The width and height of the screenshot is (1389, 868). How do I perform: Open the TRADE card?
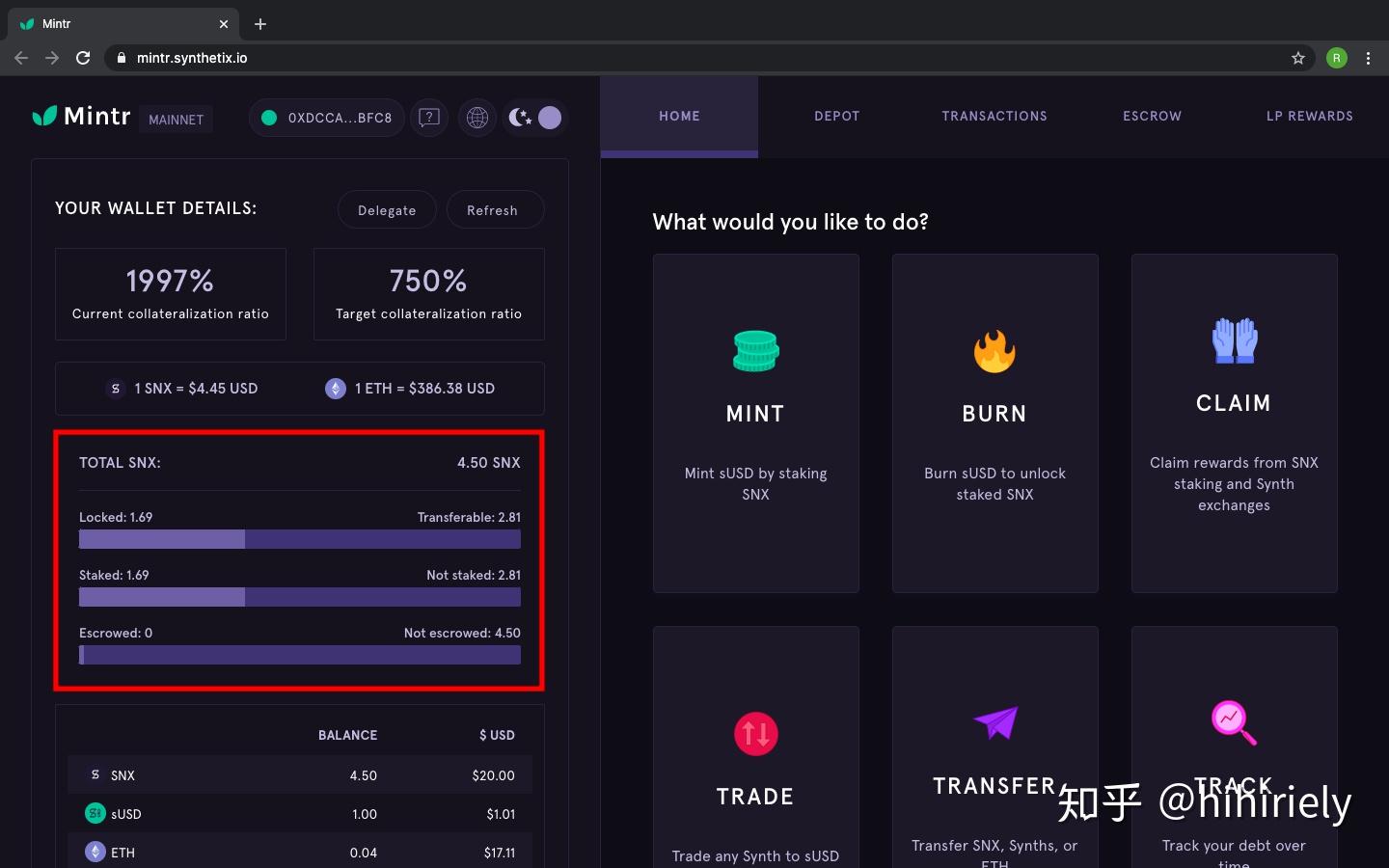755,747
